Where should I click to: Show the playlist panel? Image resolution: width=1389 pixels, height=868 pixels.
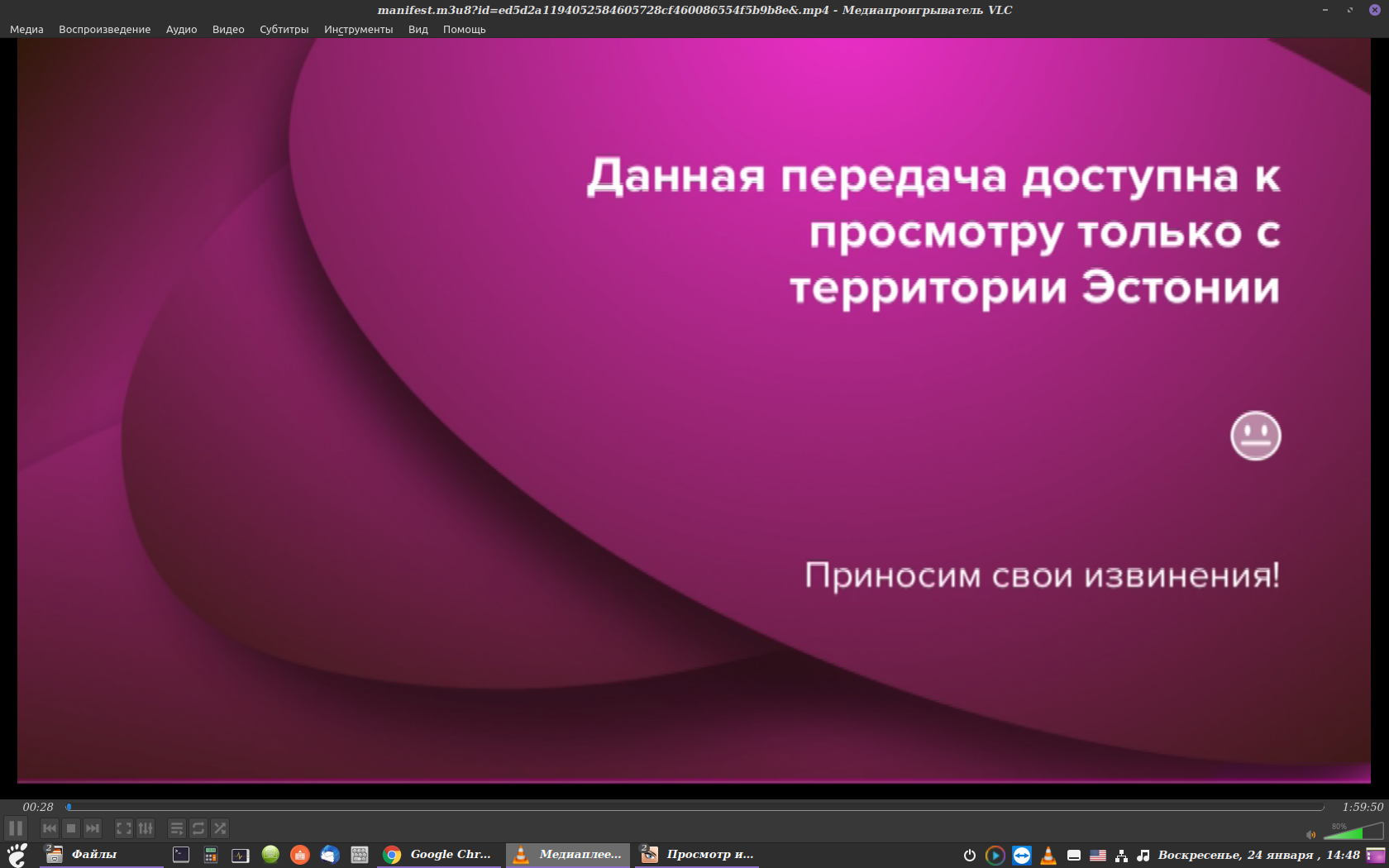(177, 828)
